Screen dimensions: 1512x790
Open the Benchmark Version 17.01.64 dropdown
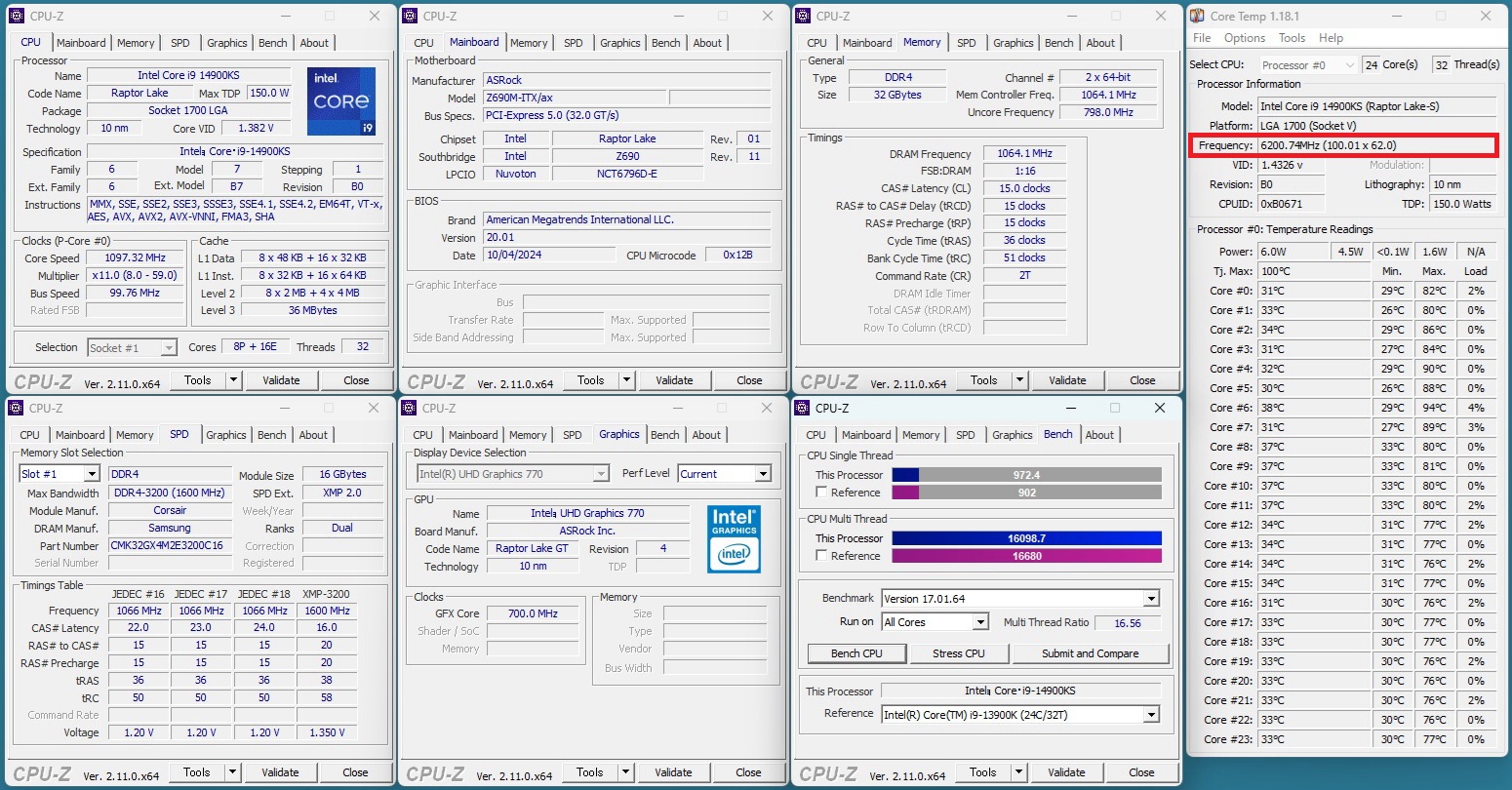pos(1151,599)
